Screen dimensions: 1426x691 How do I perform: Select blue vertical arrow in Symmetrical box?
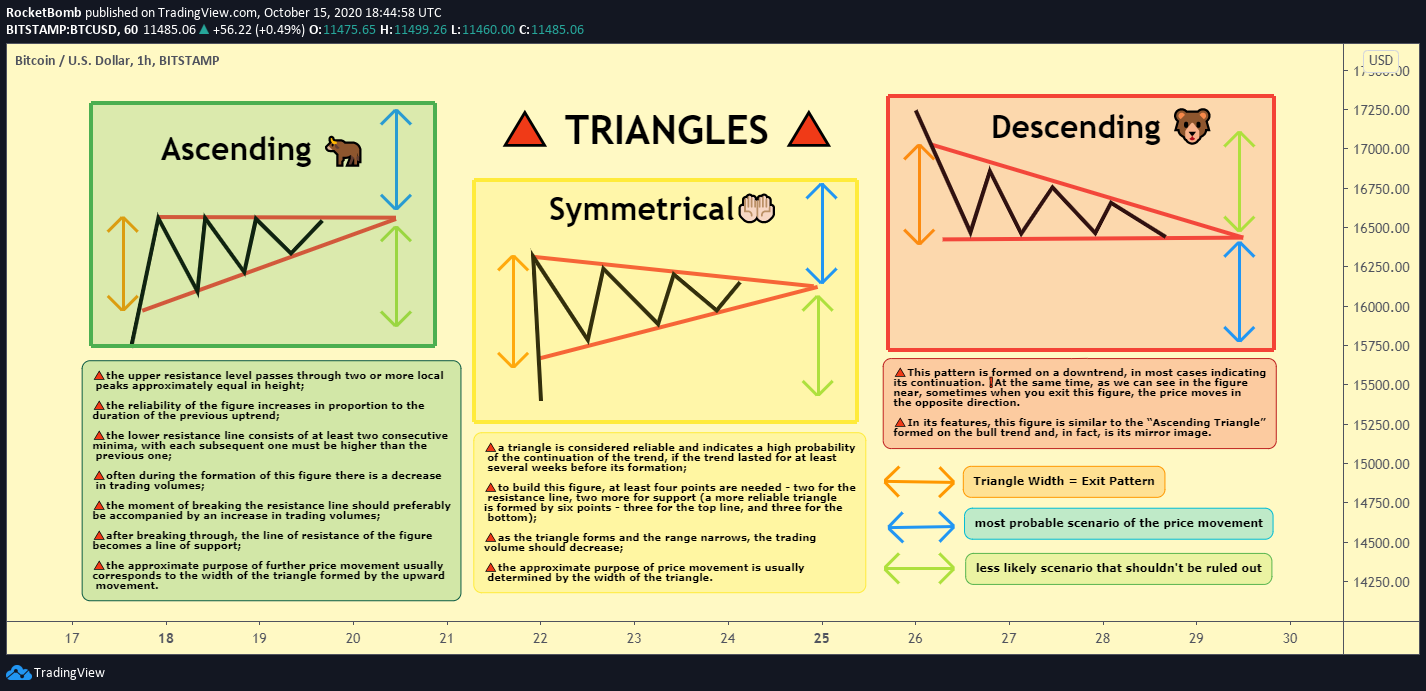pyautogui.click(x=821, y=234)
